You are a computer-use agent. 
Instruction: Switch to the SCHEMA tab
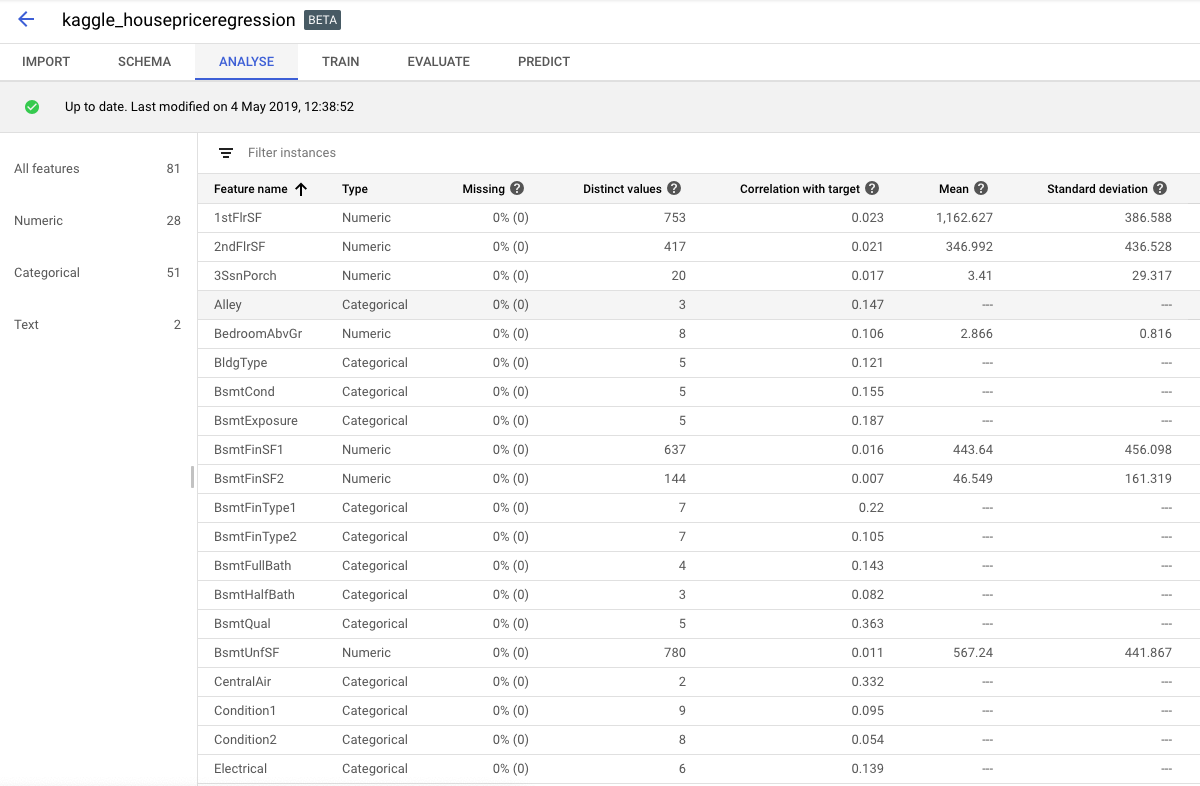click(x=144, y=62)
